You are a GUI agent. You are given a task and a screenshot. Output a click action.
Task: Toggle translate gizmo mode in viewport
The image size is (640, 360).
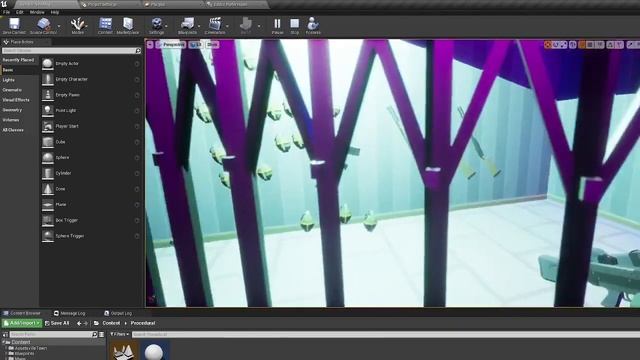coord(548,44)
